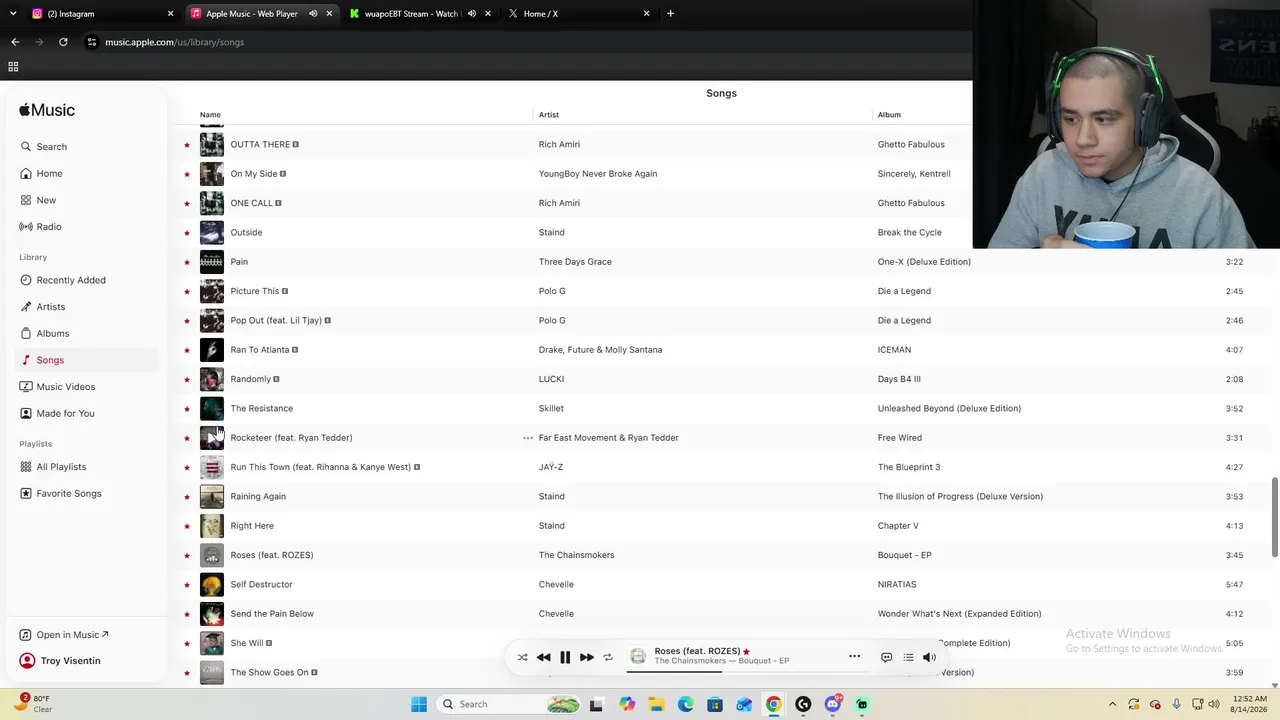Reload the Apple Music page

[63, 42]
